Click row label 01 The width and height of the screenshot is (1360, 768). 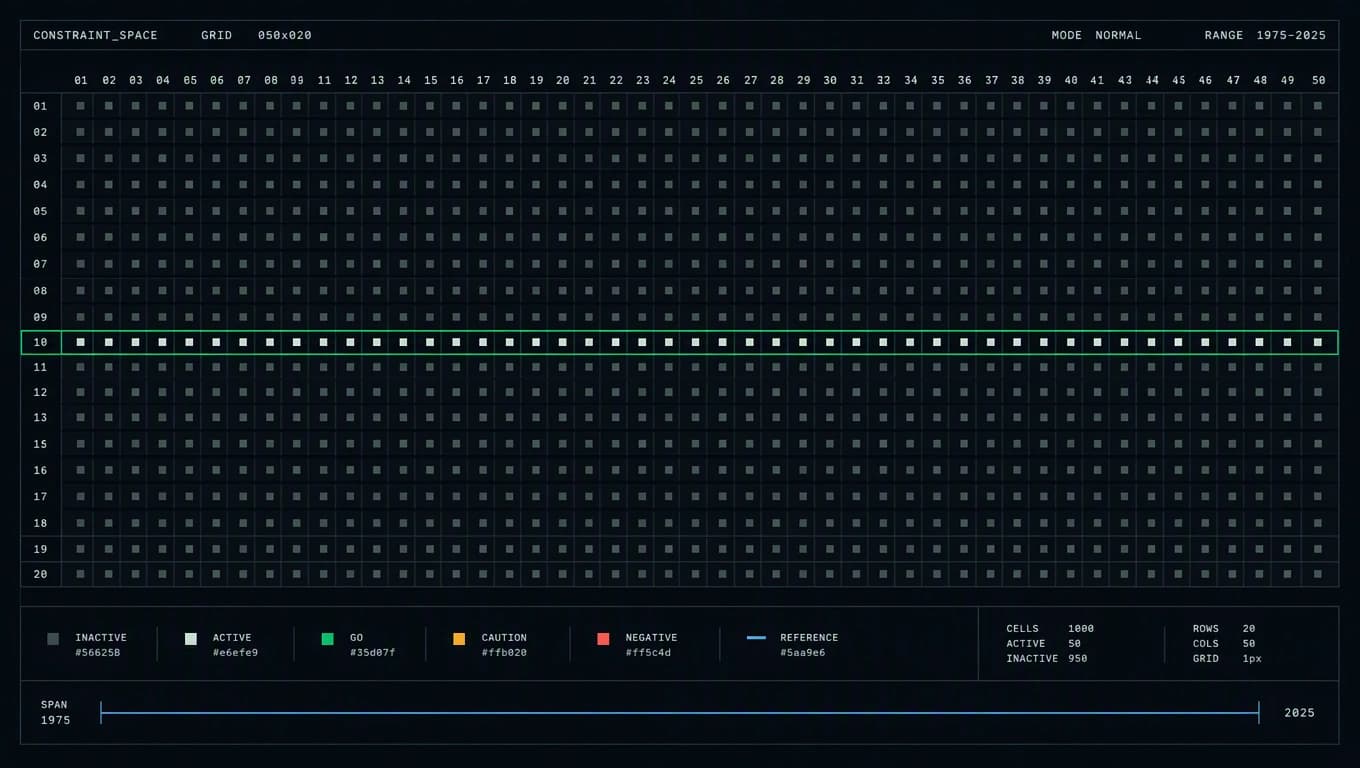point(40,106)
